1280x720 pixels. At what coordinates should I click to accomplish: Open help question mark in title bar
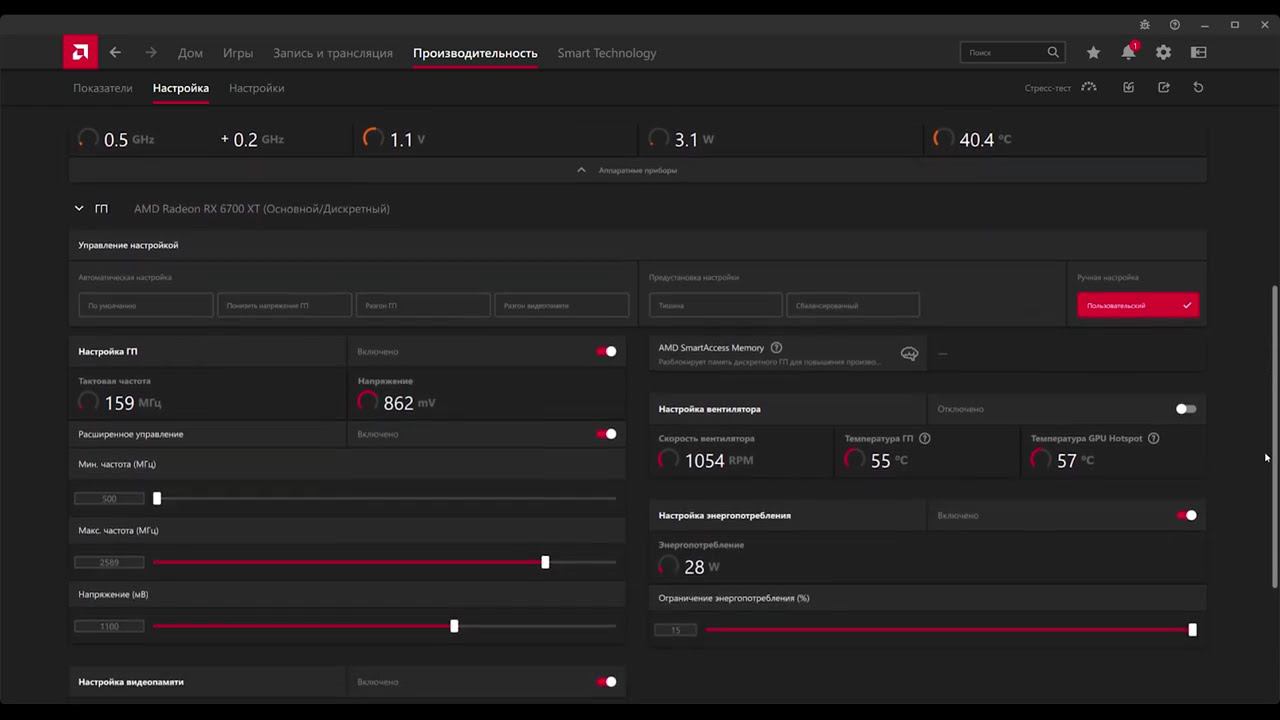pyautogui.click(x=1175, y=25)
